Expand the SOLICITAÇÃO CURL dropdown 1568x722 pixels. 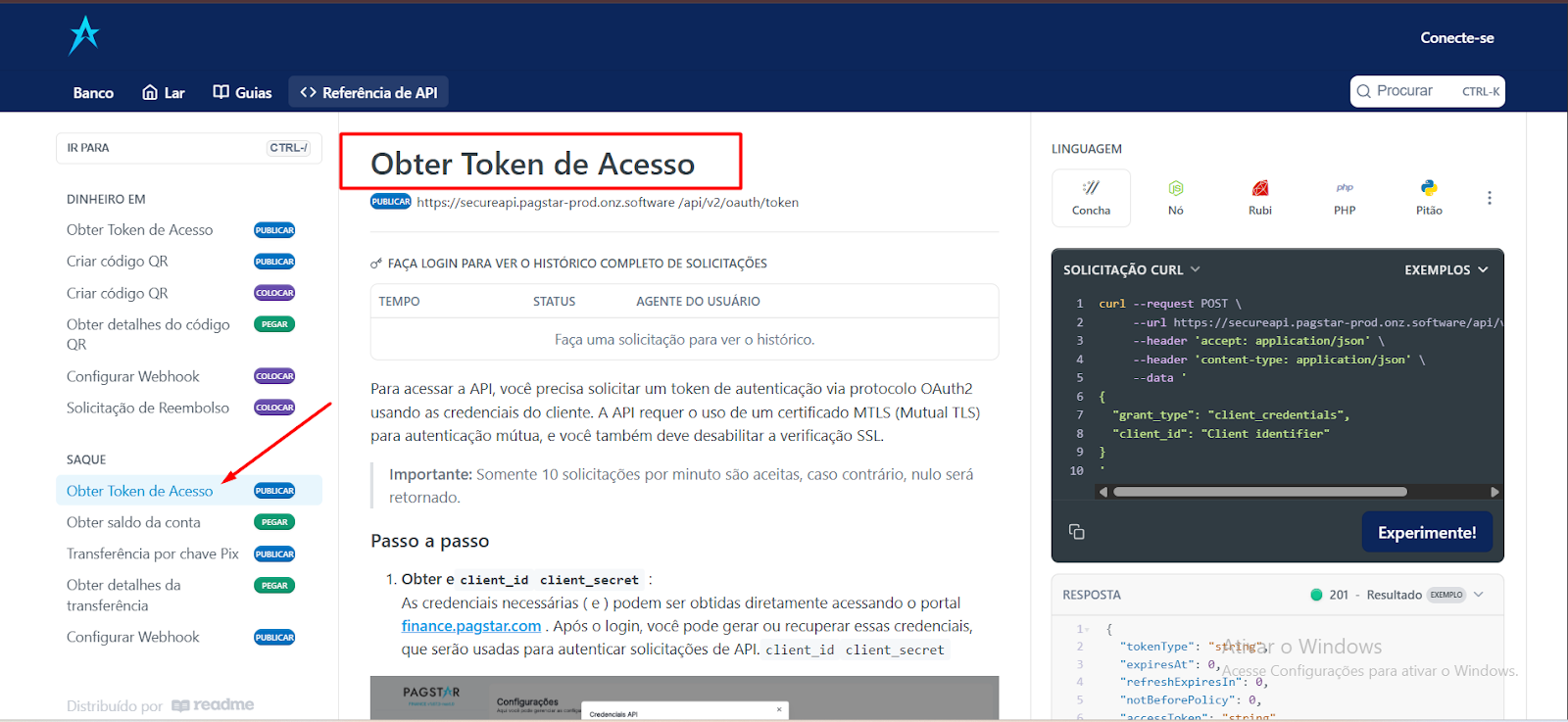coord(1132,269)
